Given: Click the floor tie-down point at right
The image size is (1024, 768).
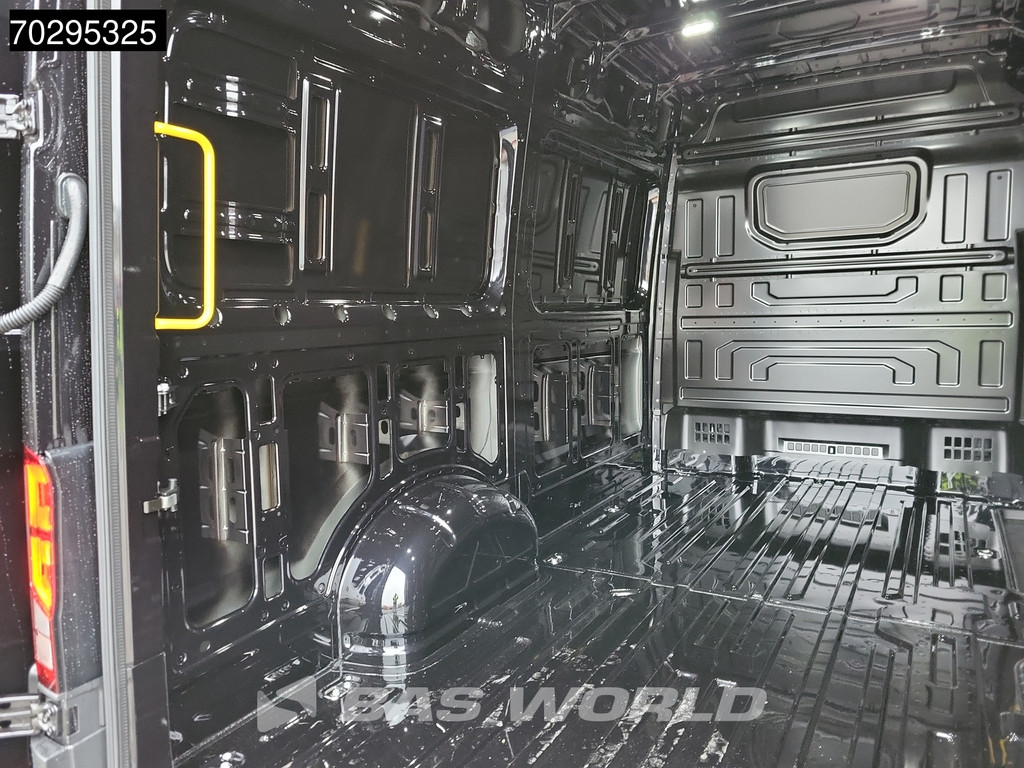Looking at the screenshot, I should pos(983,552).
